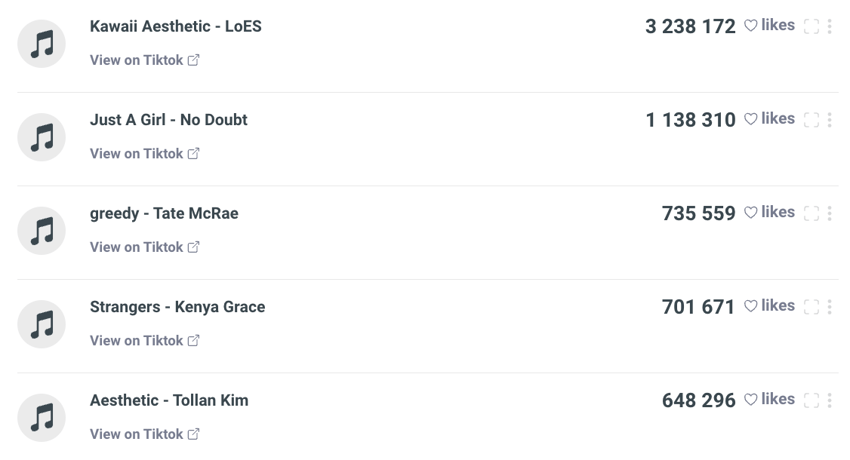The width and height of the screenshot is (850, 460).
Task: Click the heart icon next to 735 559 likes
Action: click(x=751, y=213)
